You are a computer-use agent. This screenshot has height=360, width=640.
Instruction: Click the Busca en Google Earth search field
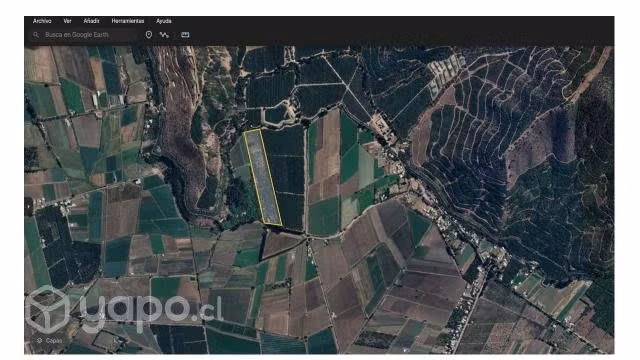pyautogui.click(x=84, y=35)
